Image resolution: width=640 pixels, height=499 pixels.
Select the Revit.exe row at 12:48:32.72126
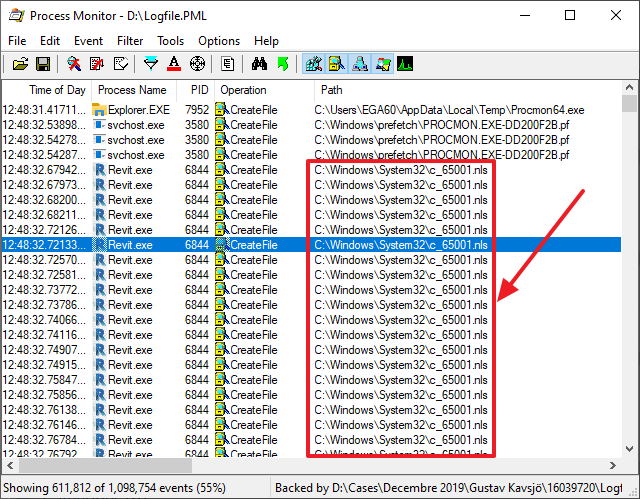click(311, 230)
